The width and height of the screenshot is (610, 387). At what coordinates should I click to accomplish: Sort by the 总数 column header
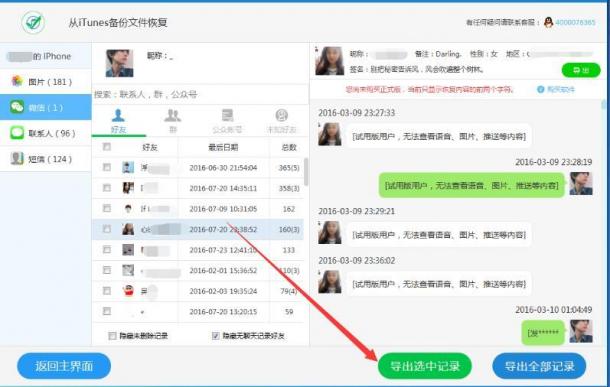289,147
